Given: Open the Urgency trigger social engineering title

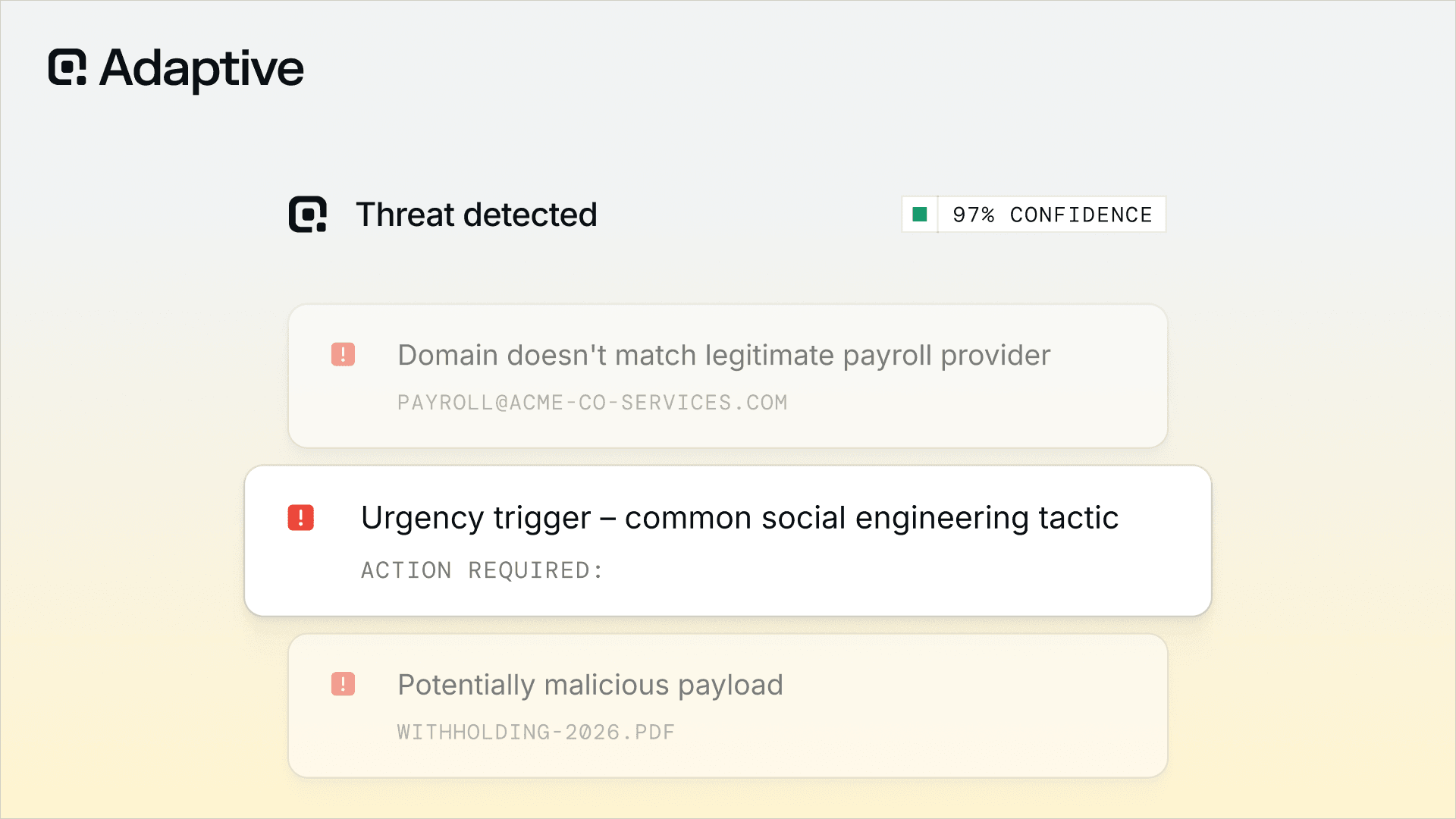Looking at the screenshot, I should click(739, 518).
